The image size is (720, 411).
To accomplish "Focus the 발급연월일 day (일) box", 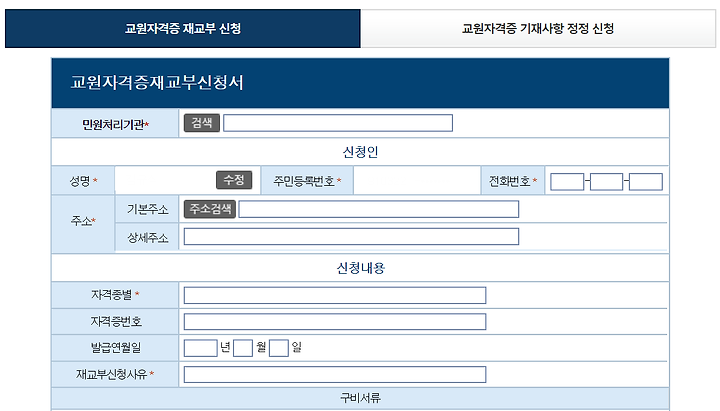I will tap(279, 348).
